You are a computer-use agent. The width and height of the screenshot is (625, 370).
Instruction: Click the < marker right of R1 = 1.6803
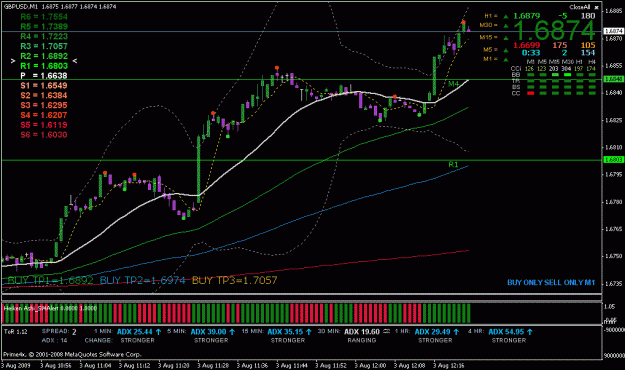(75, 61)
